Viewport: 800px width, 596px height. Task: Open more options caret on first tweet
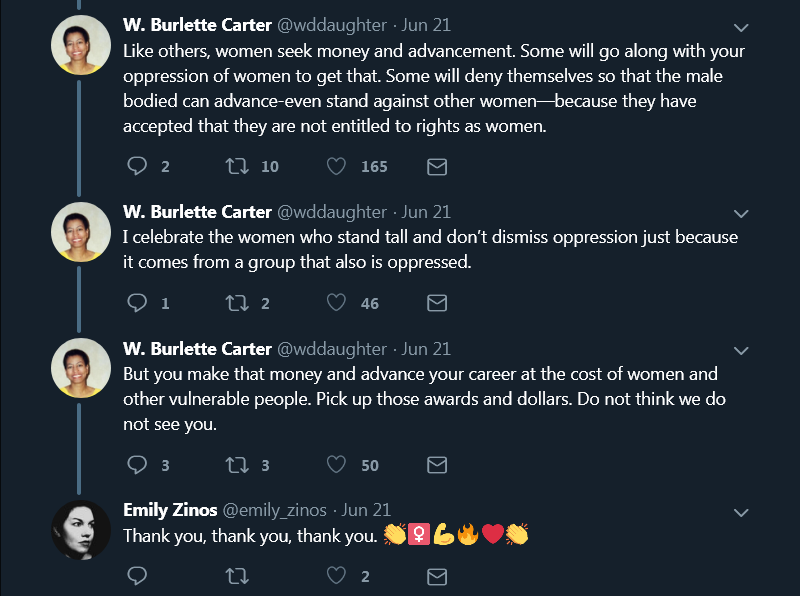741,26
